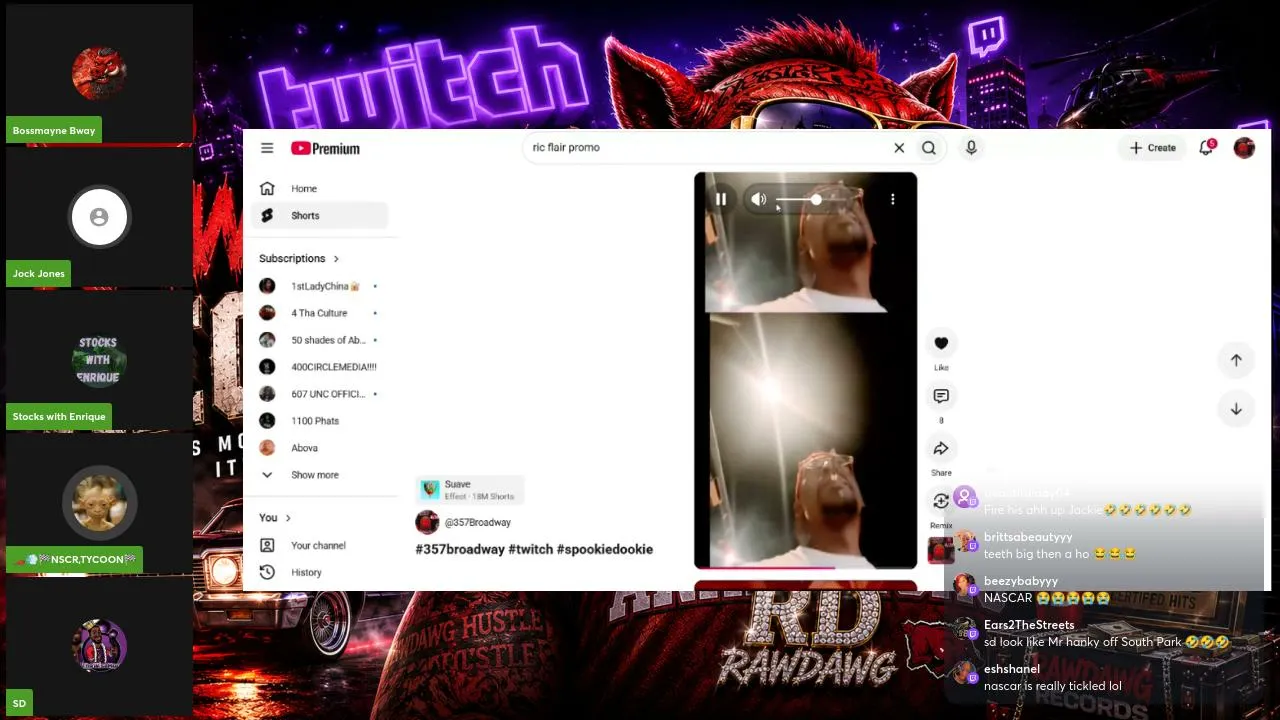Click Ears2TheStreets chat username

1029,625
